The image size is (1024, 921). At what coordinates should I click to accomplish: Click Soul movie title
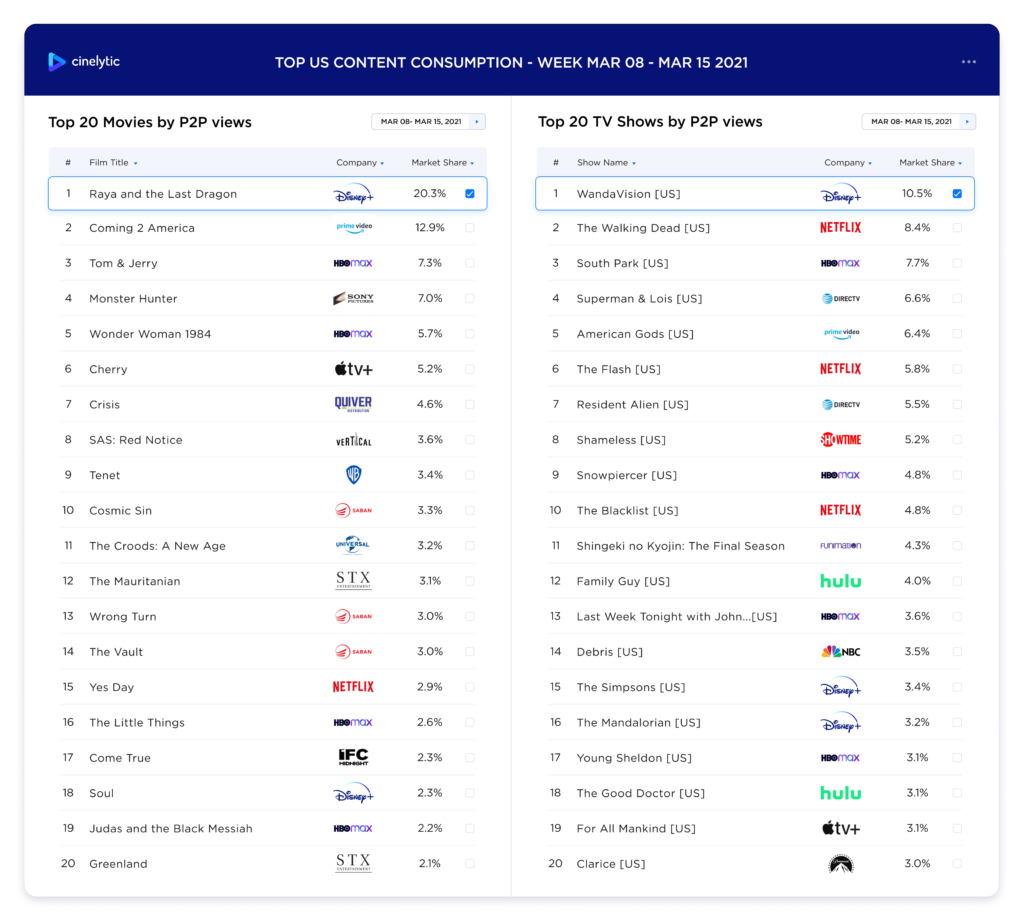tap(101, 793)
